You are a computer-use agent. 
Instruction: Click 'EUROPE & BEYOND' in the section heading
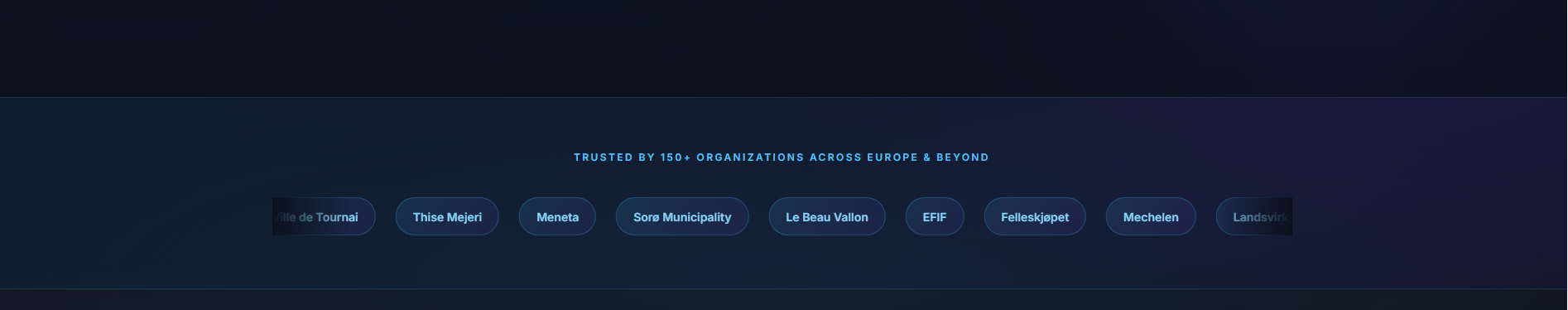pyautogui.click(x=928, y=157)
